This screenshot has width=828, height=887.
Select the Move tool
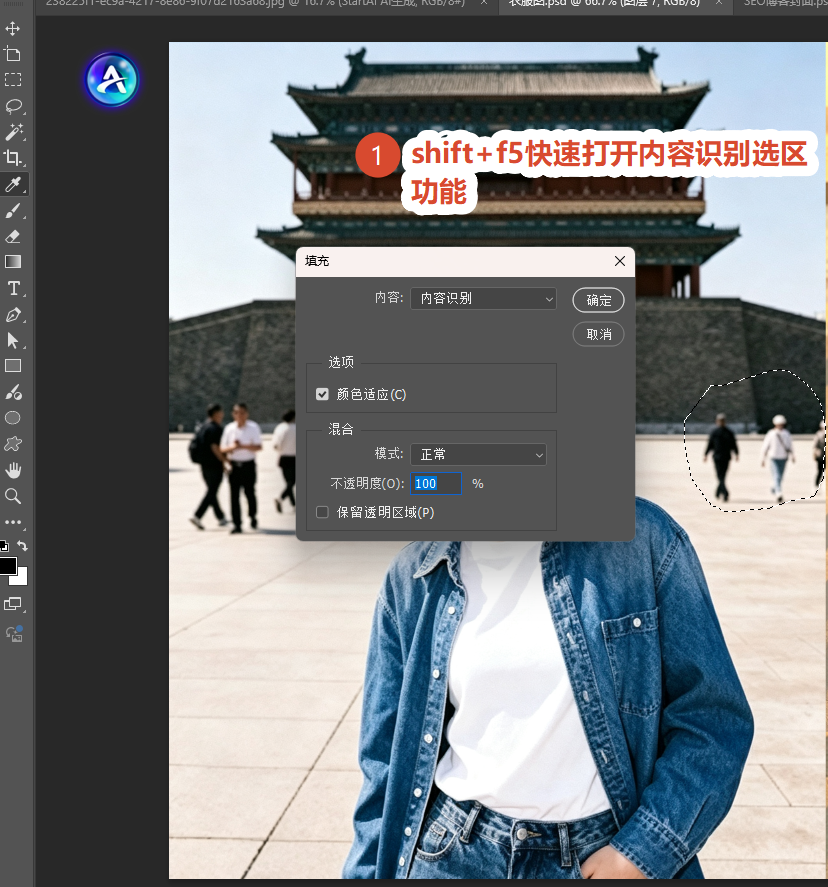point(12,28)
